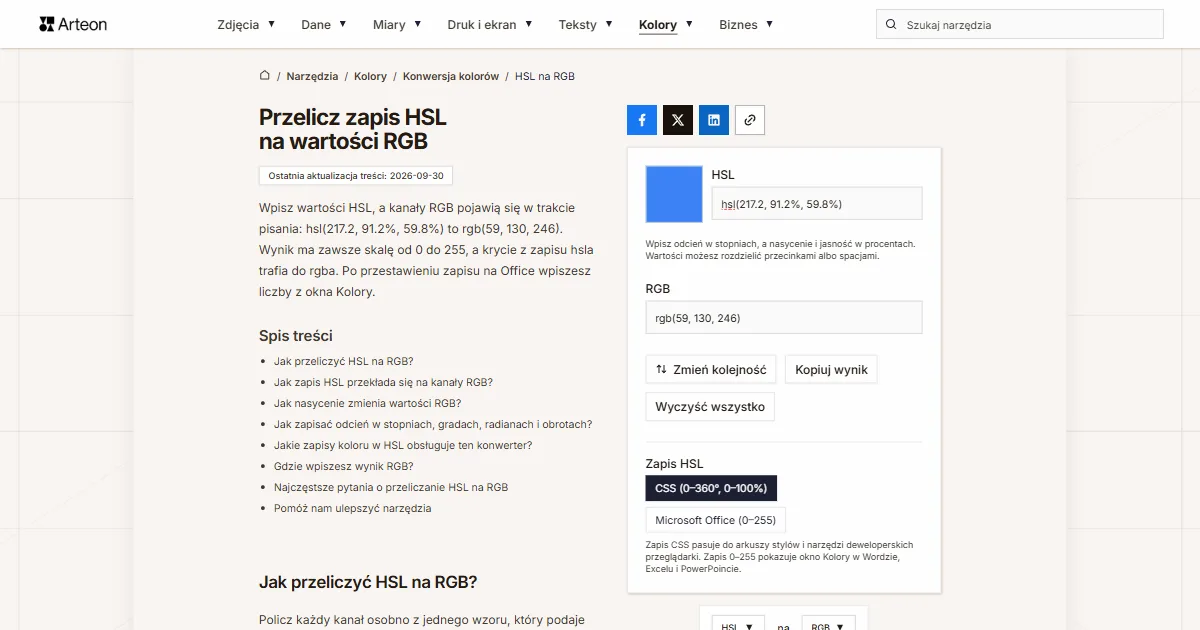The image size is (1200, 630).
Task: Click into the HSL input field
Action: pos(817,204)
